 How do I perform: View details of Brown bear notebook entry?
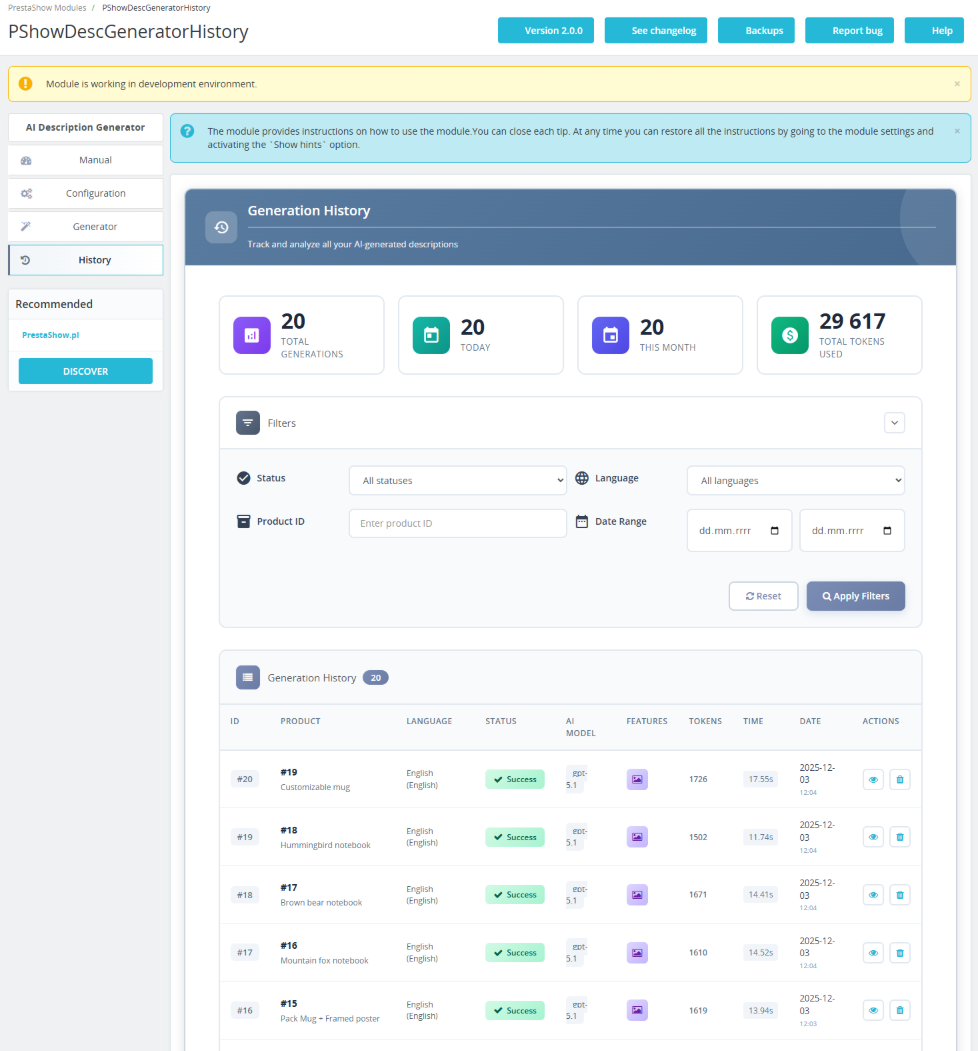coord(873,895)
